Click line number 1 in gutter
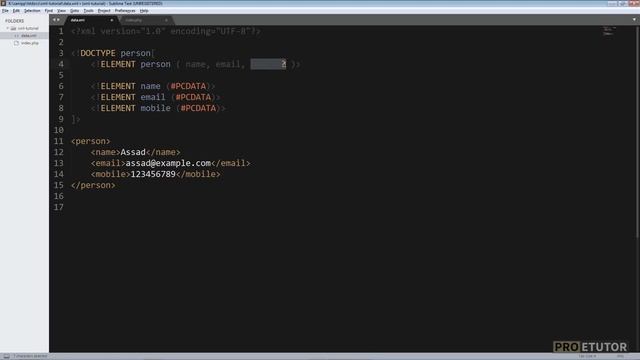 61,31
